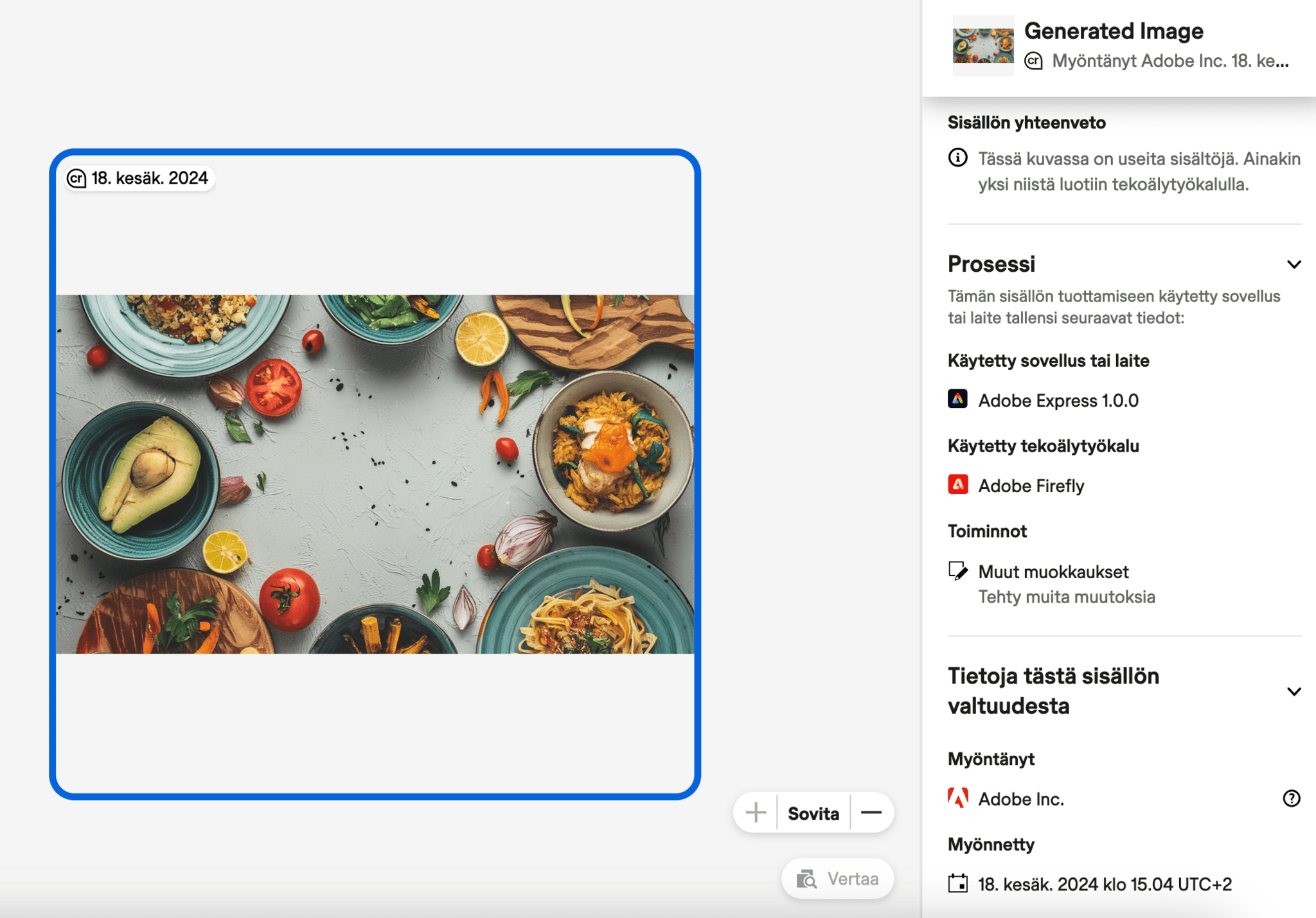Click the calendar icon by the issue date
Image resolution: width=1316 pixels, height=918 pixels.
point(957,884)
